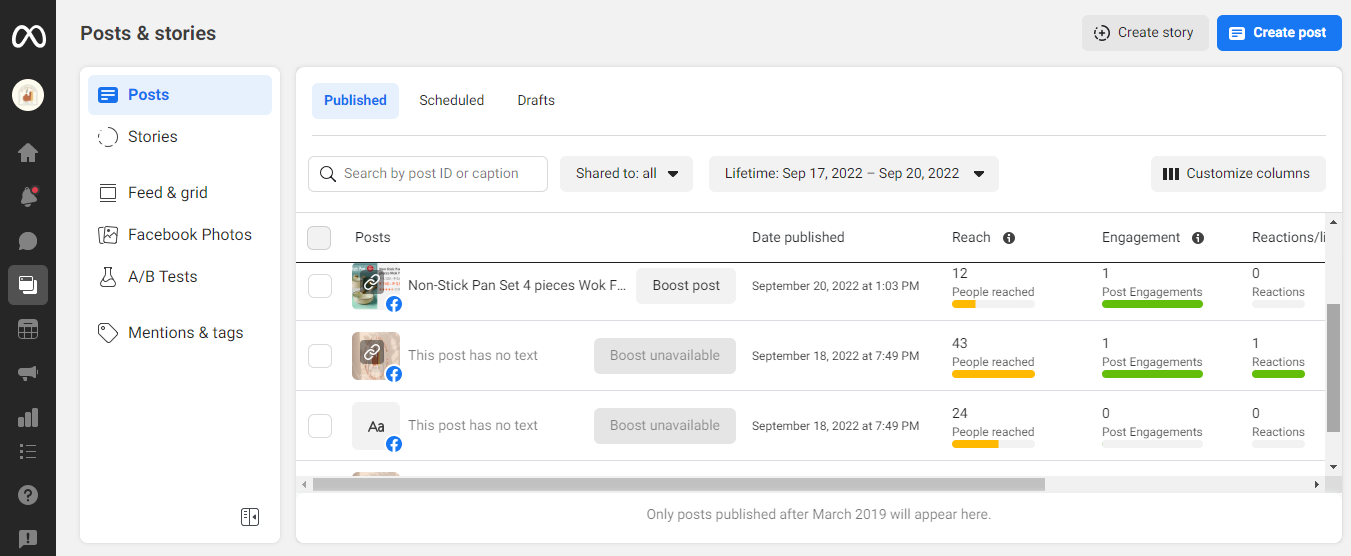Screen dimensions: 1351x556
Task: Open the Ads megaphone icon
Action: (28, 373)
